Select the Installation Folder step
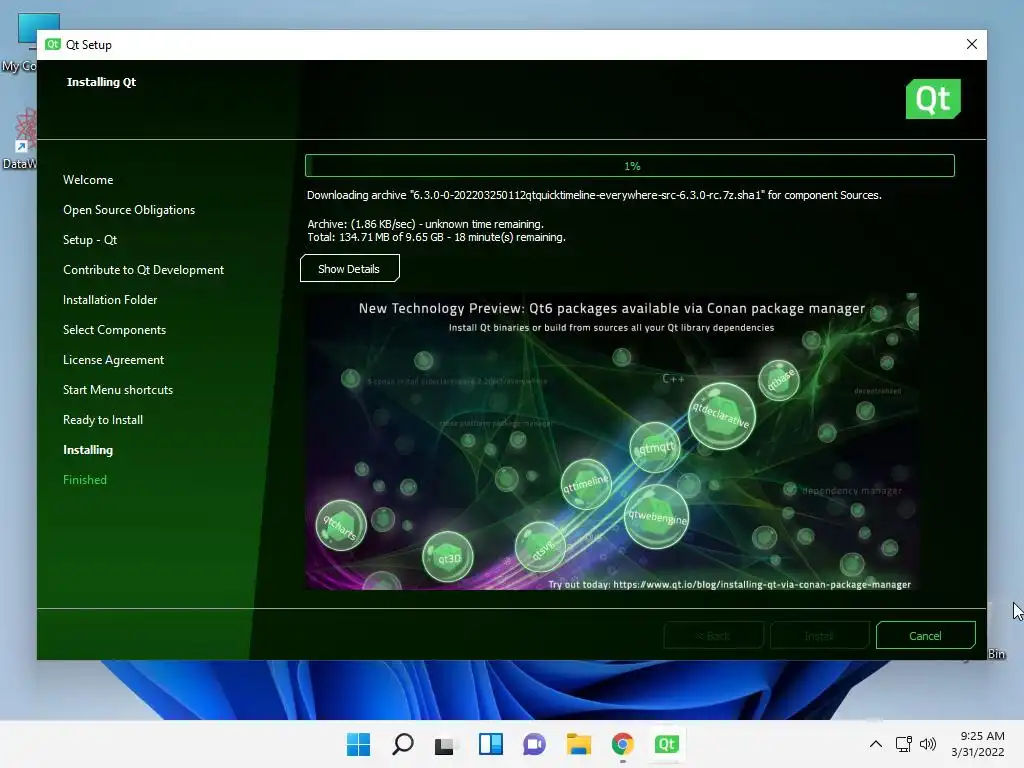 coord(110,300)
